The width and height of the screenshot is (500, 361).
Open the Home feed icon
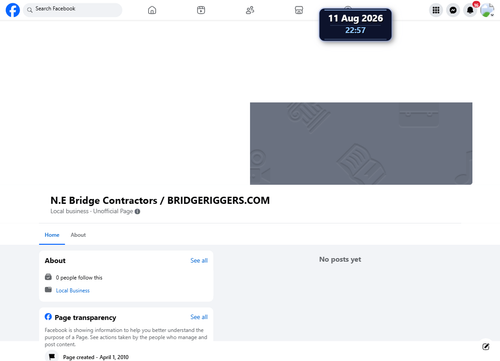click(152, 10)
